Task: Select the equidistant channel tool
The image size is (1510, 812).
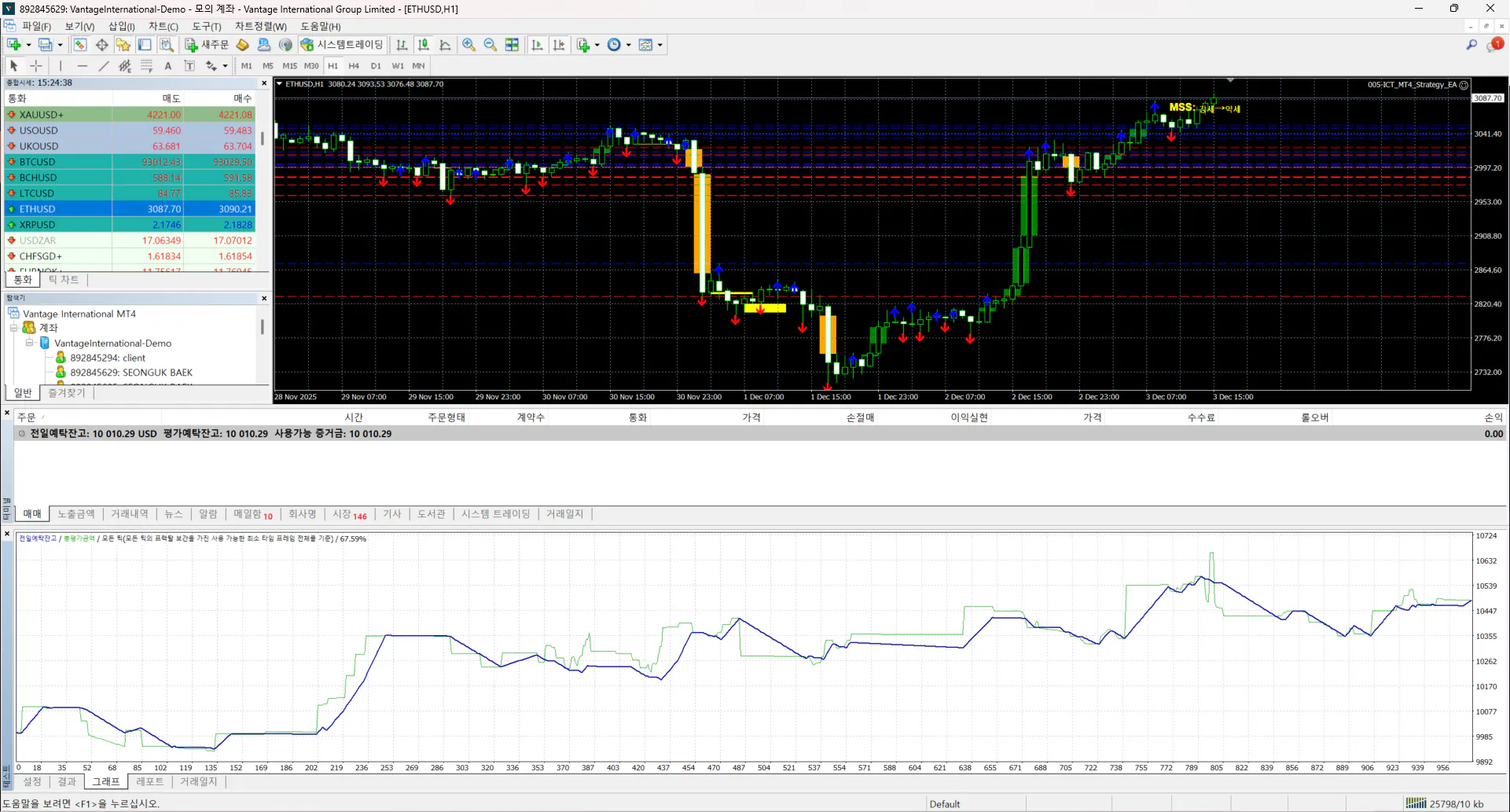Action: coord(125,66)
